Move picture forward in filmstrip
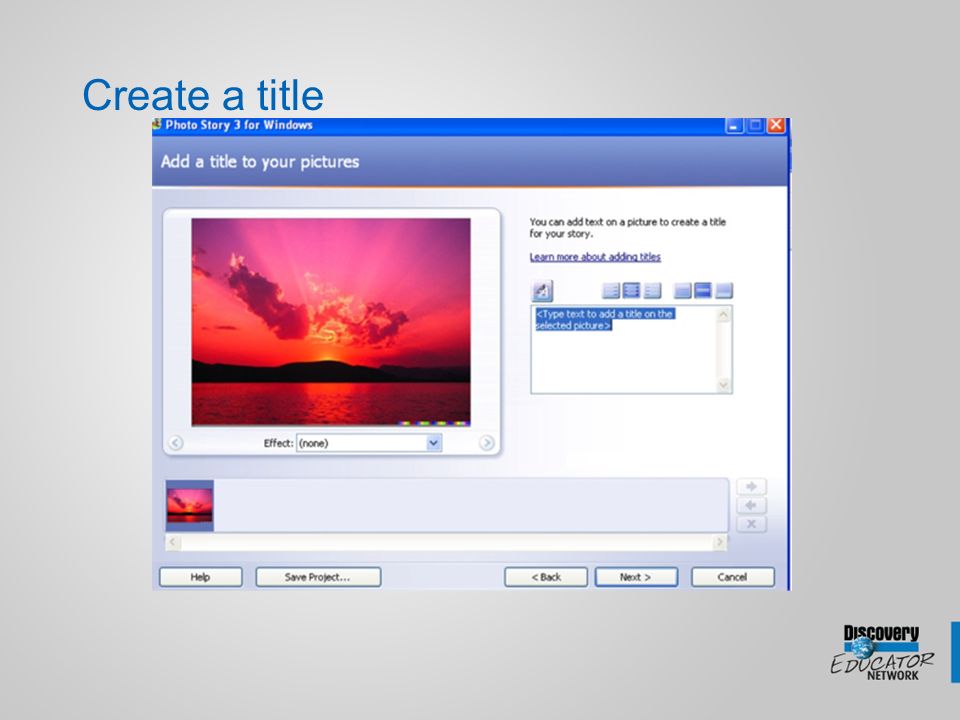This screenshot has height=720, width=960. point(751,487)
